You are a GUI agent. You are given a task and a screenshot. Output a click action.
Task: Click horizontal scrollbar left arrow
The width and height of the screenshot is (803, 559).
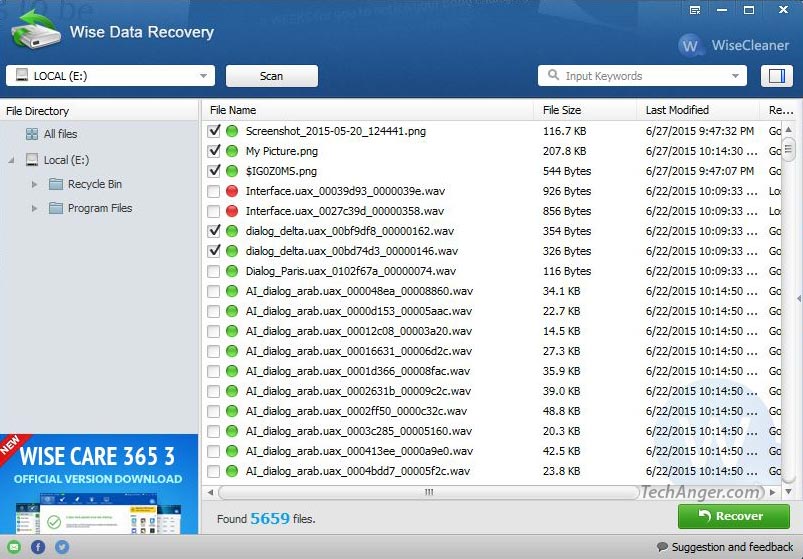point(210,492)
